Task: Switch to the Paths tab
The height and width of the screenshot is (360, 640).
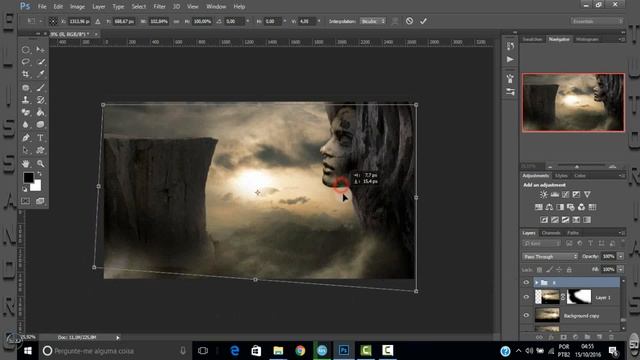Action: [573, 233]
